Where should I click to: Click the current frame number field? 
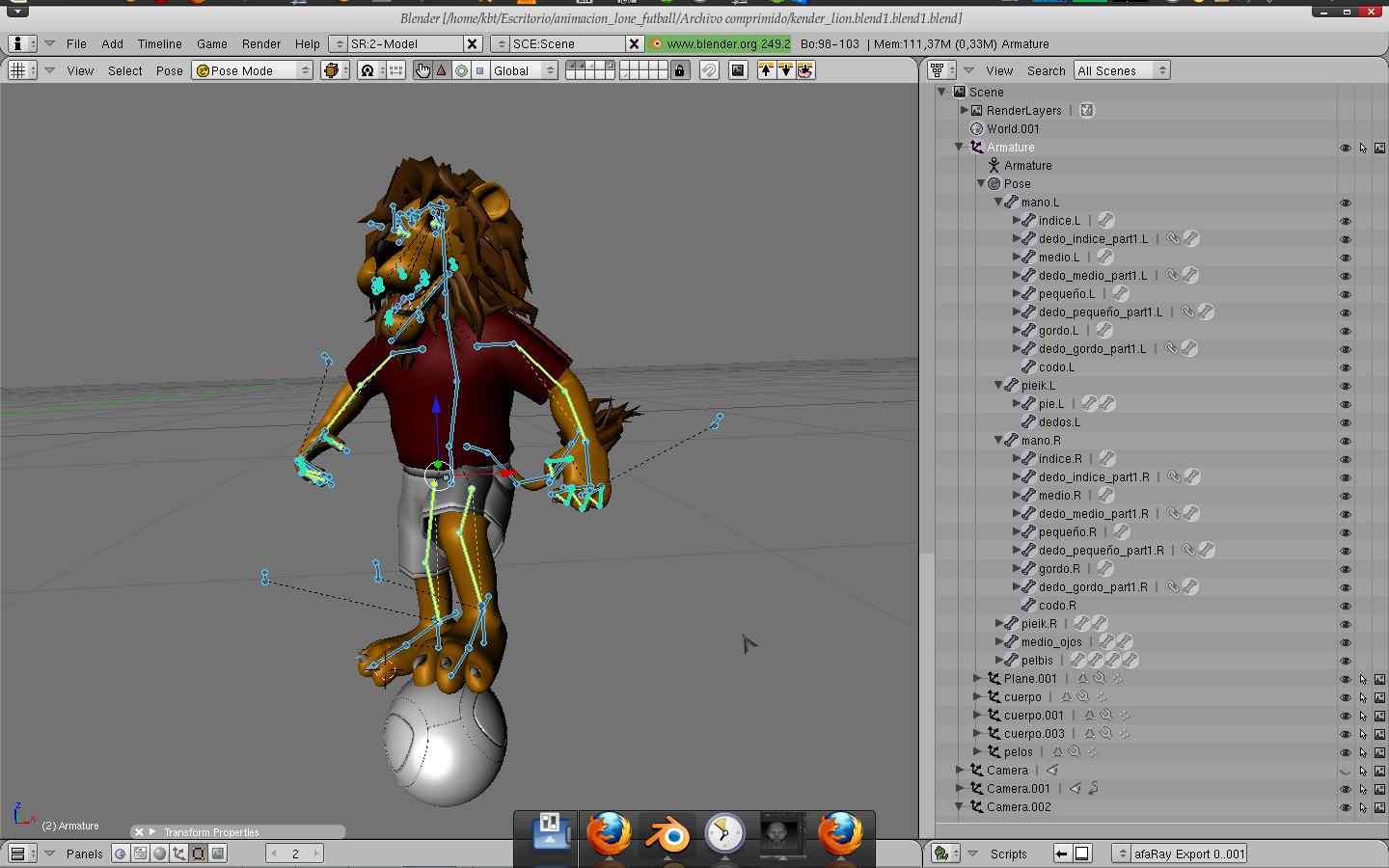pyautogui.click(x=294, y=854)
